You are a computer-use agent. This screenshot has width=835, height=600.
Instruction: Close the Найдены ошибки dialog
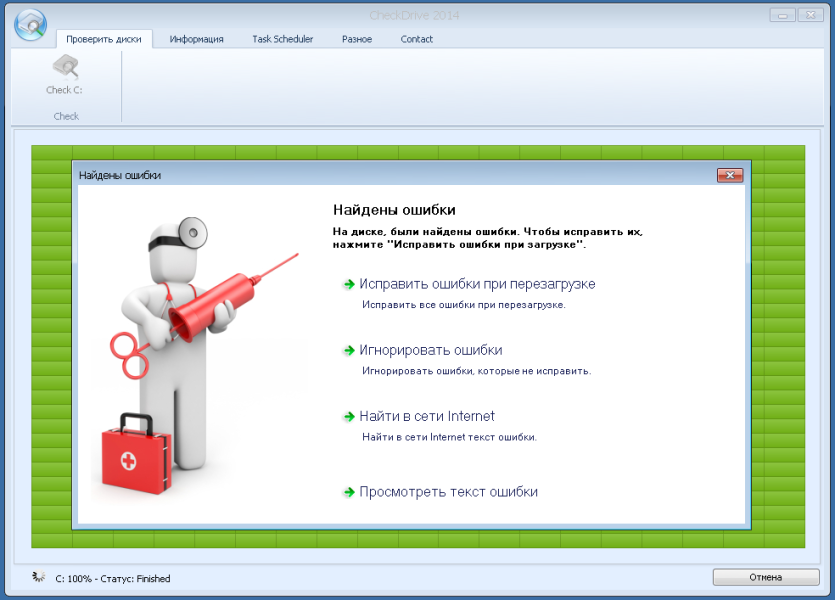click(x=730, y=175)
